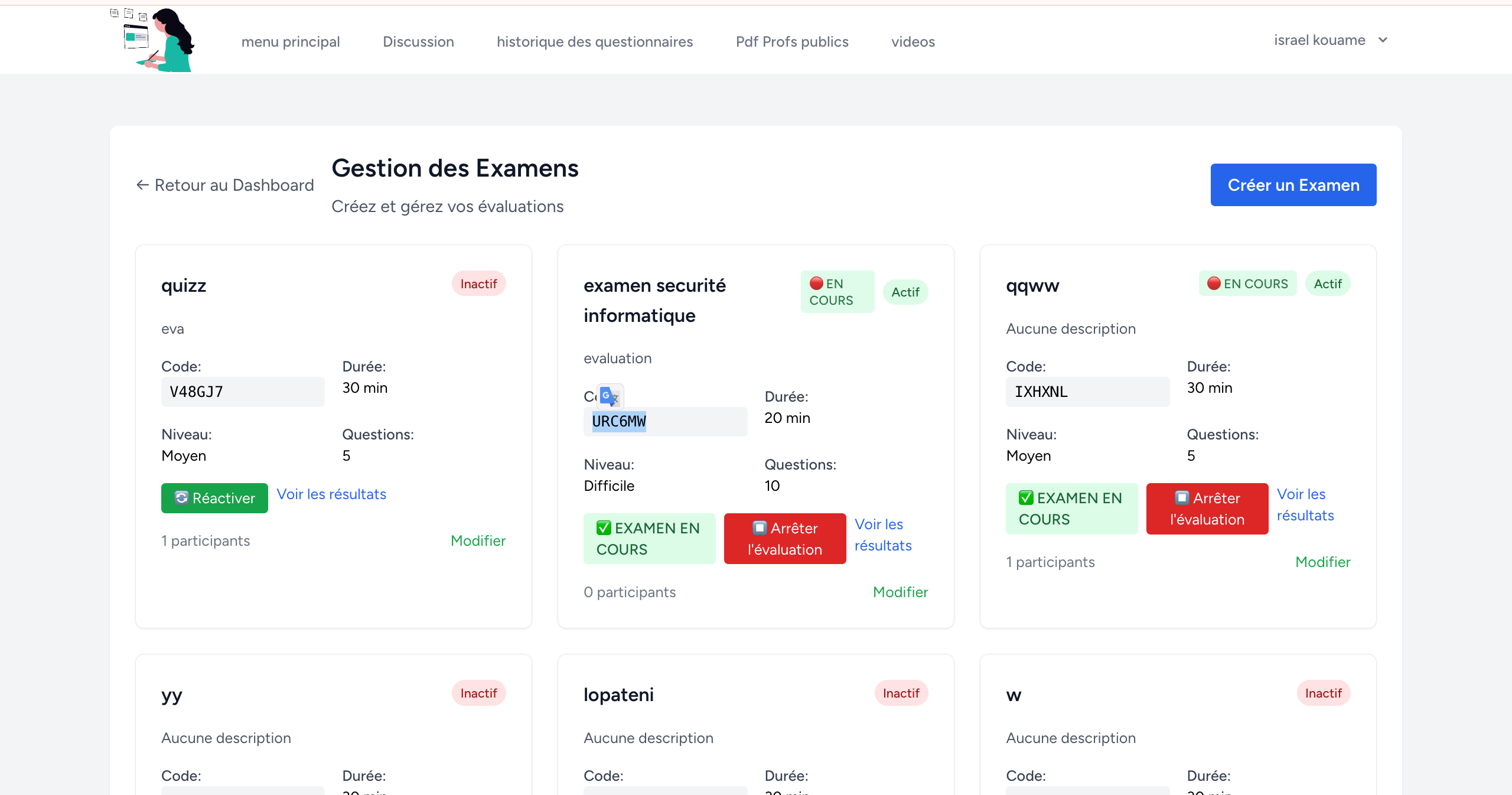
Task: Click the Créer un Examen button
Action: point(1293,185)
